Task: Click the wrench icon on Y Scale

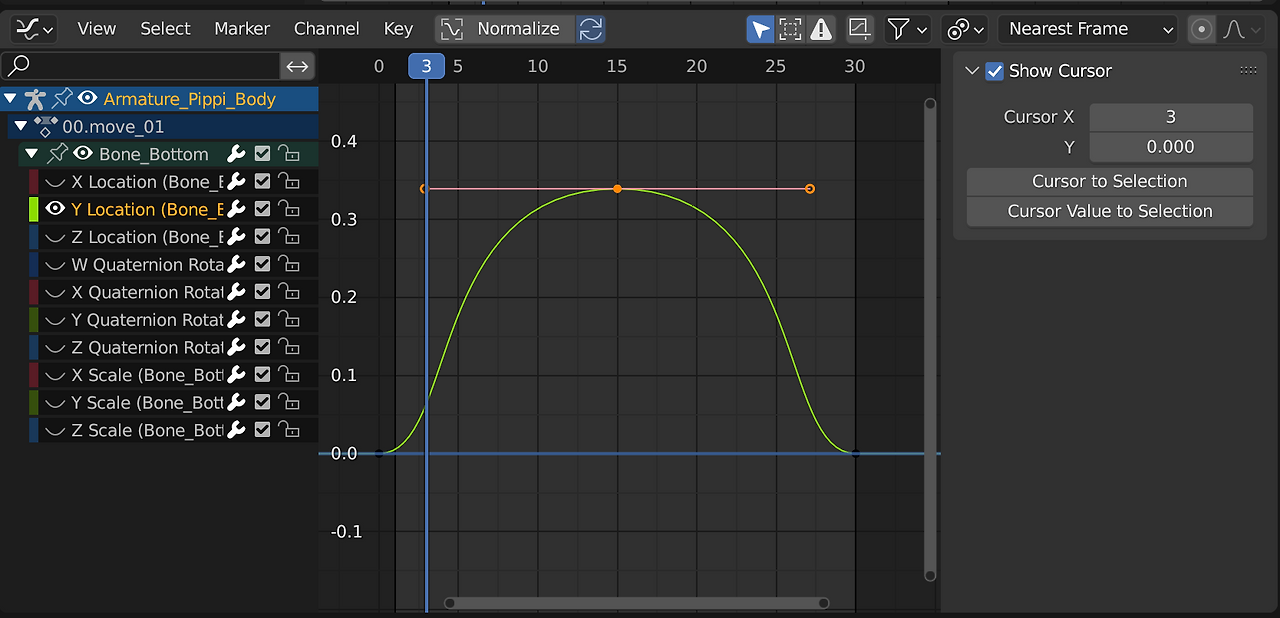Action: (x=236, y=403)
